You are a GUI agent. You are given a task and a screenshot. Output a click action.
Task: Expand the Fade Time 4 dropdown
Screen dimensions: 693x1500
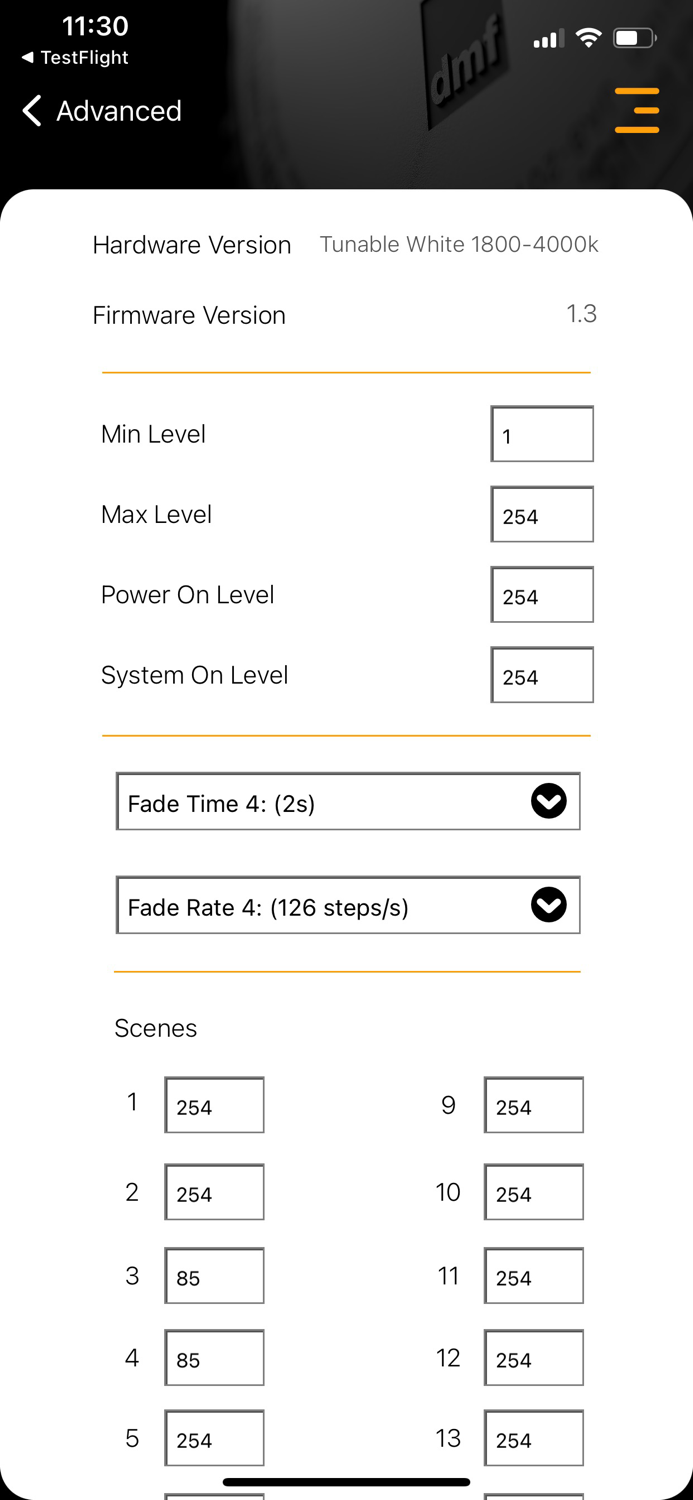coord(347,801)
